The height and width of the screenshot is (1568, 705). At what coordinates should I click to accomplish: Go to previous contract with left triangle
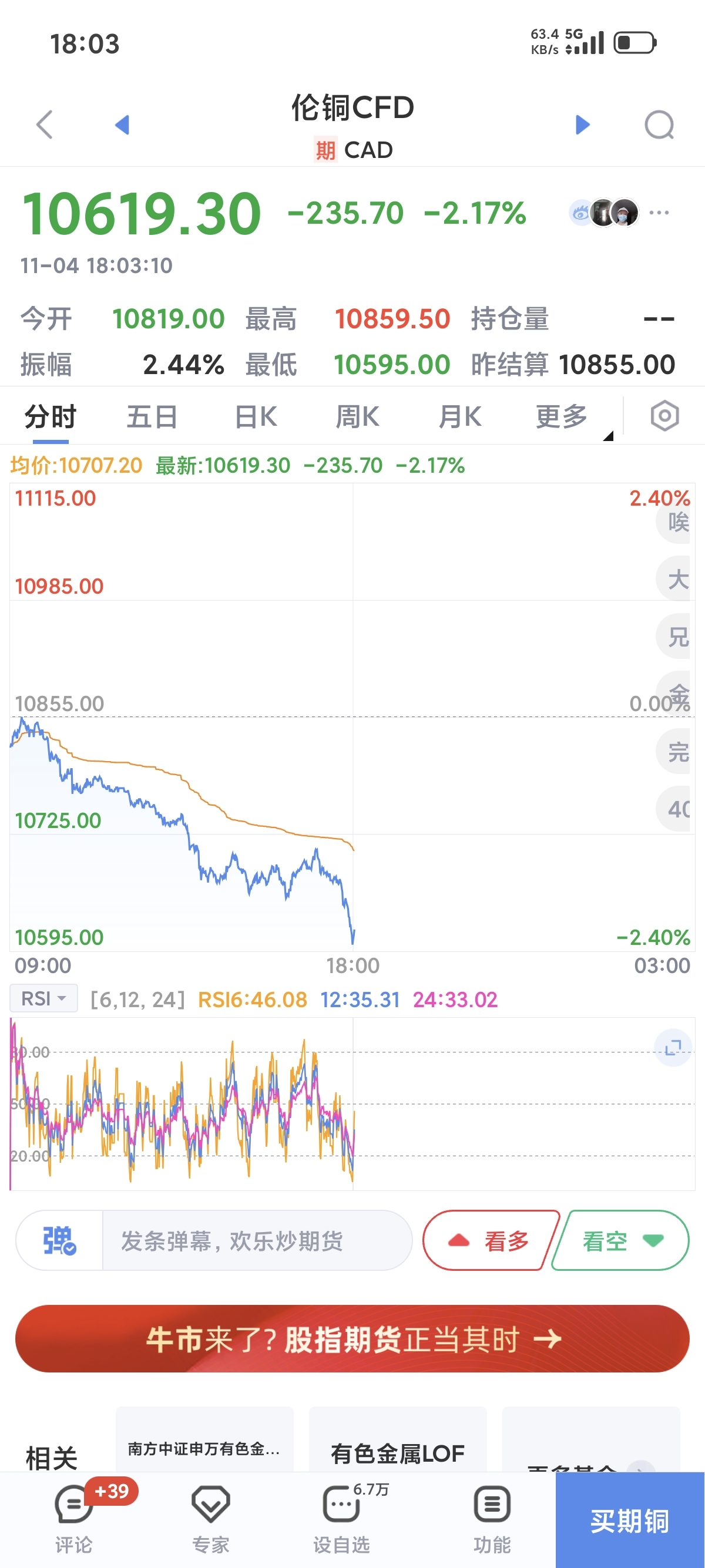click(122, 125)
